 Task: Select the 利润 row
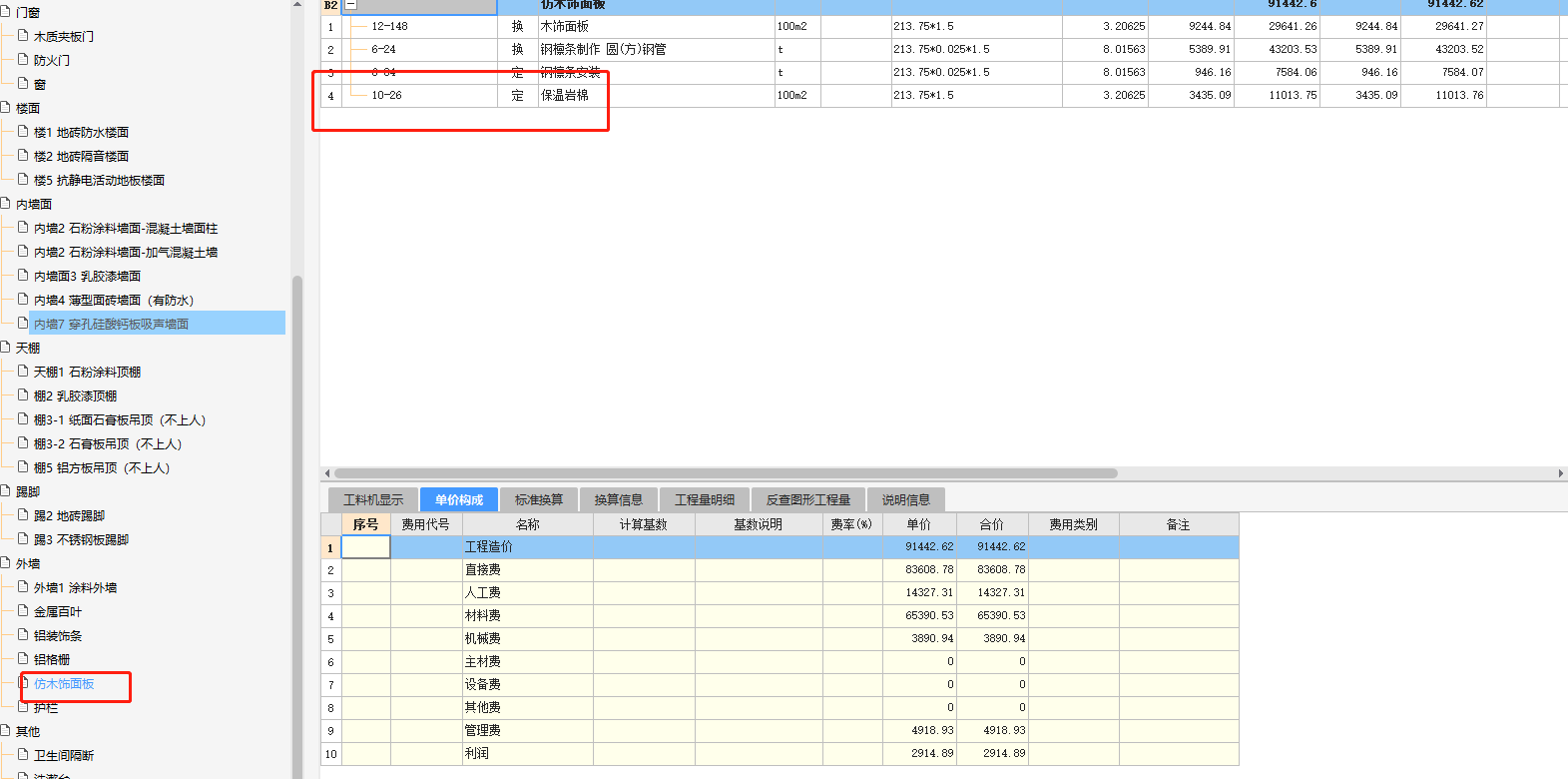click(780, 754)
